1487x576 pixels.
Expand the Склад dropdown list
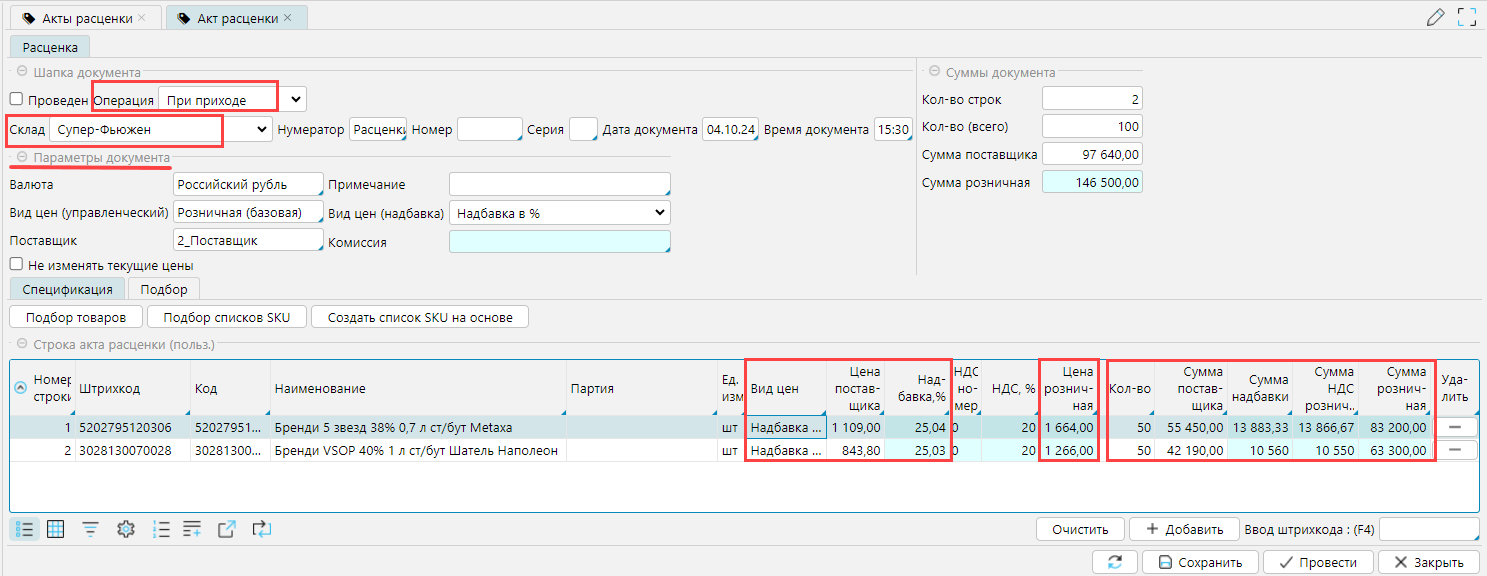point(262,129)
